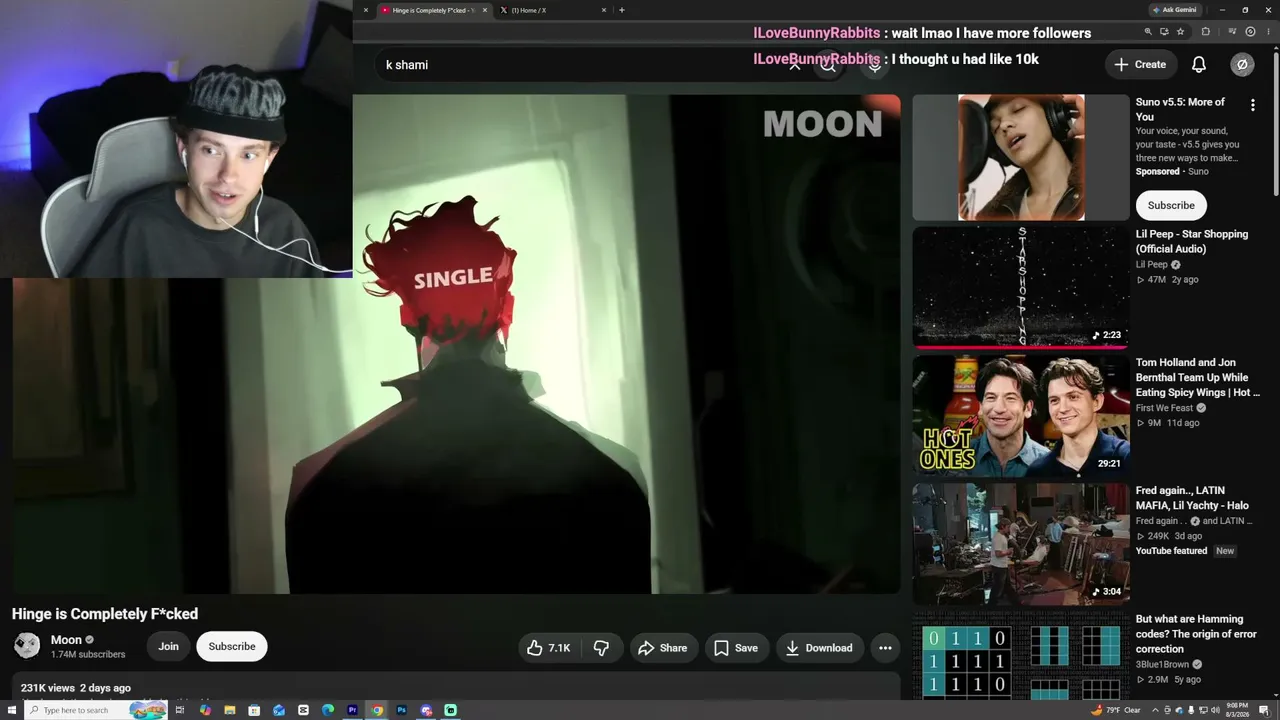Open Premiere Pro from the taskbar
Viewport: 1280px width, 720px height.
click(352, 710)
